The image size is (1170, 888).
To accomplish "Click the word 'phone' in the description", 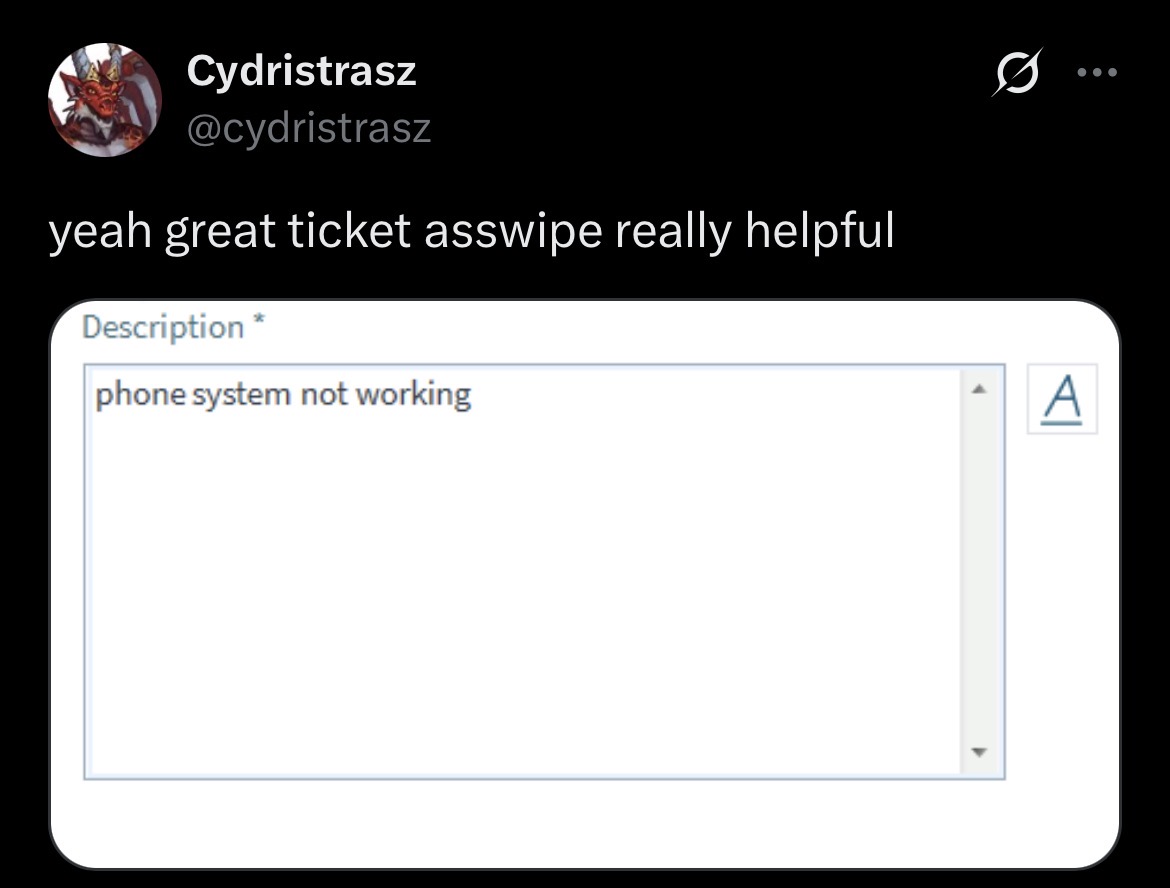I will [x=140, y=395].
